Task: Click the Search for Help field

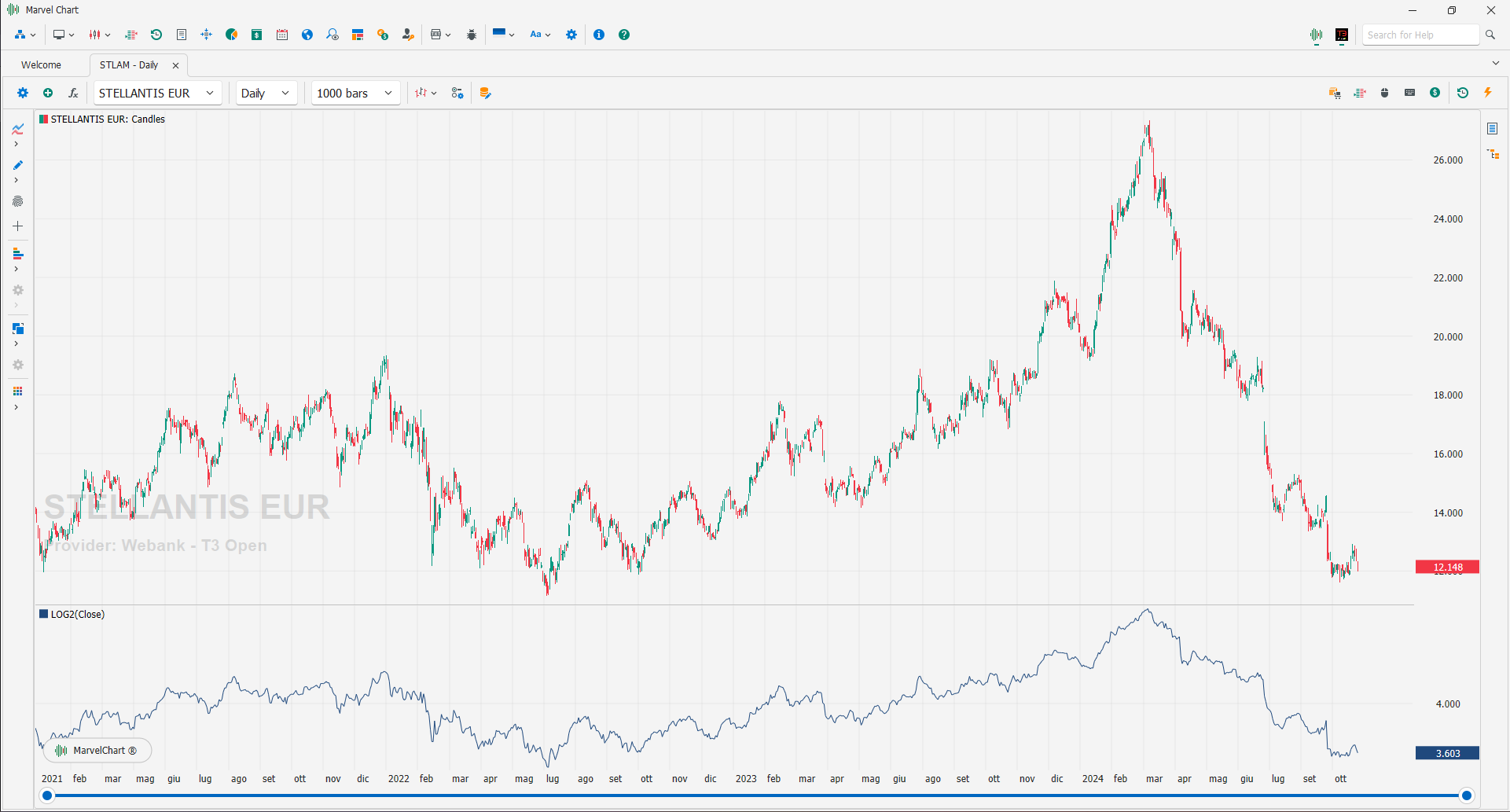Action: pyautogui.click(x=1420, y=35)
